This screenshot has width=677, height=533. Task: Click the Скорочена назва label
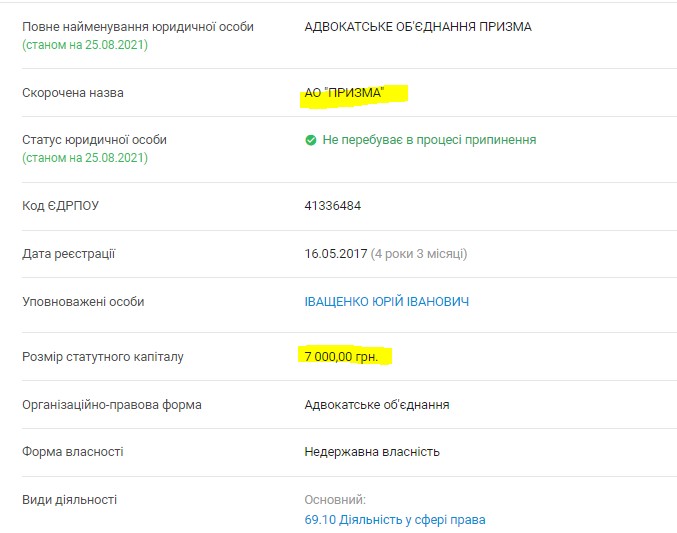pyautogui.click(x=73, y=93)
